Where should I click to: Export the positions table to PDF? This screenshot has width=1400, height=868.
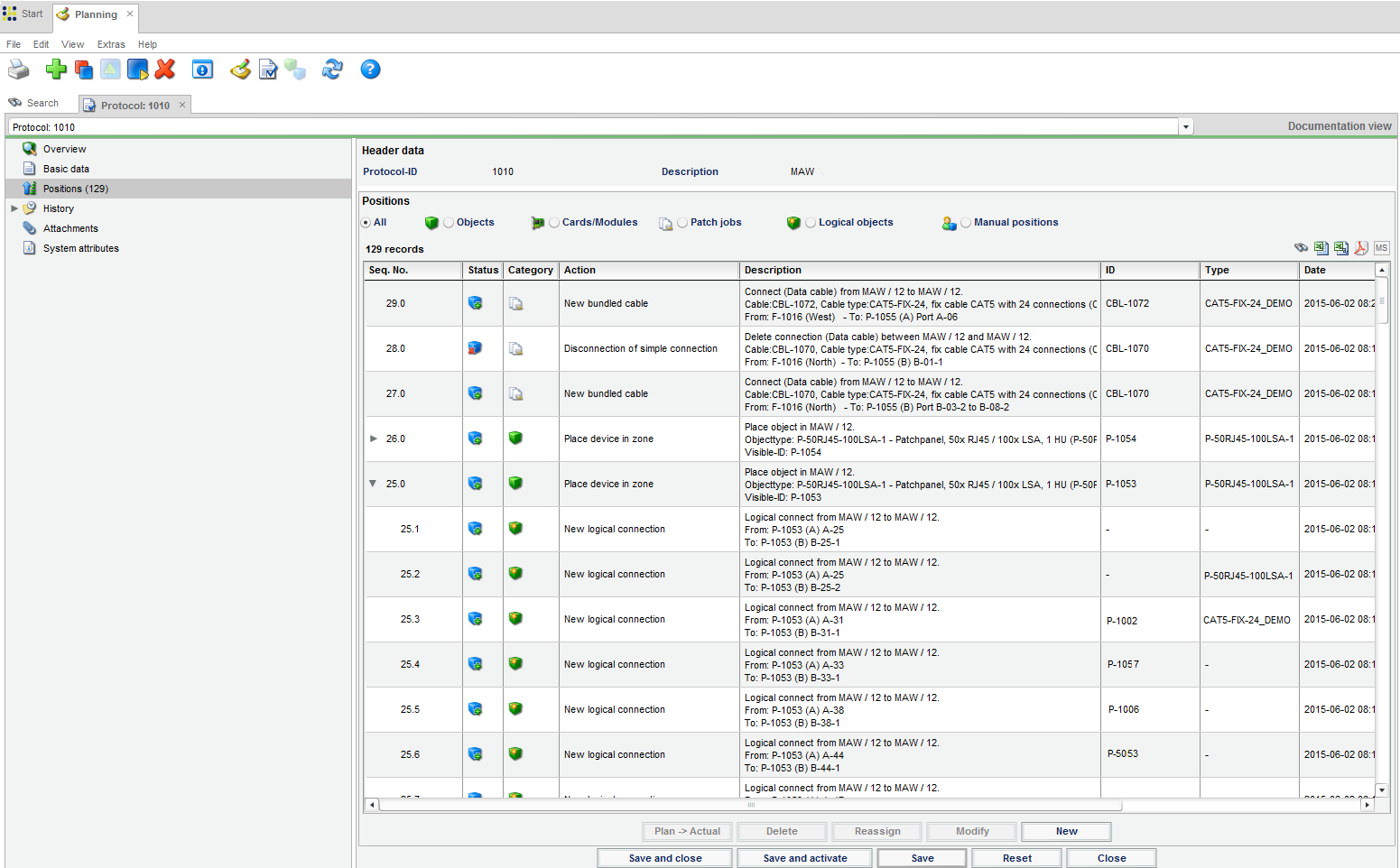click(x=1361, y=248)
